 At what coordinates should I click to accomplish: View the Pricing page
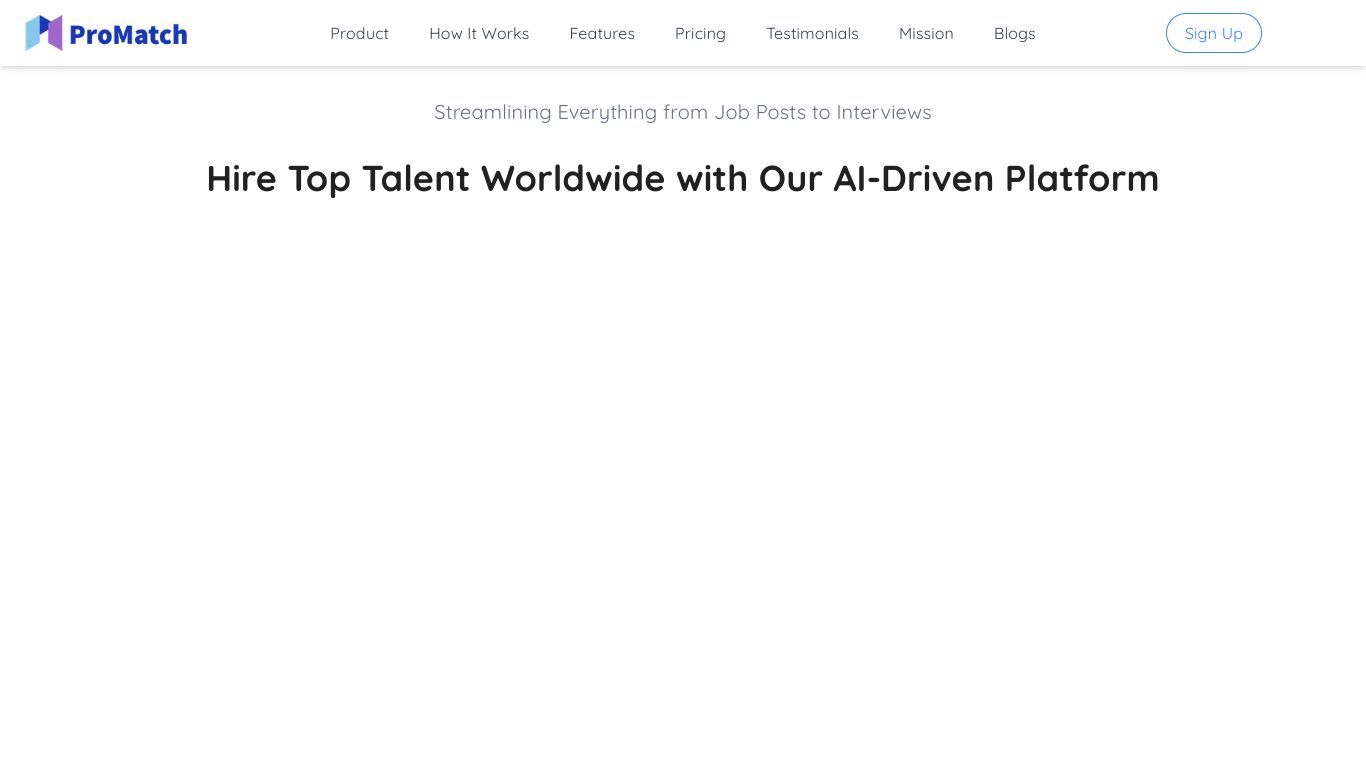click(700, 33)
